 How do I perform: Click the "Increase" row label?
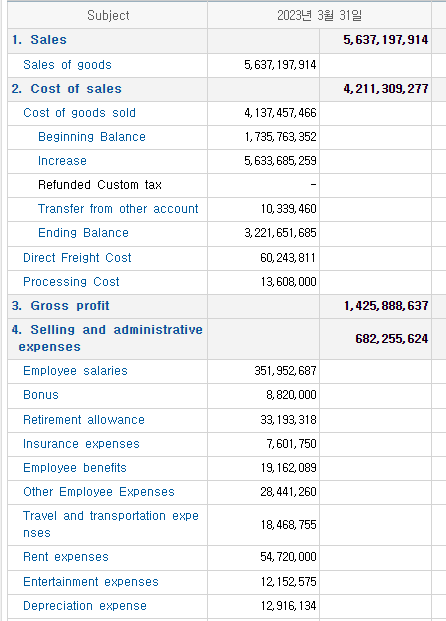point(62,161)
